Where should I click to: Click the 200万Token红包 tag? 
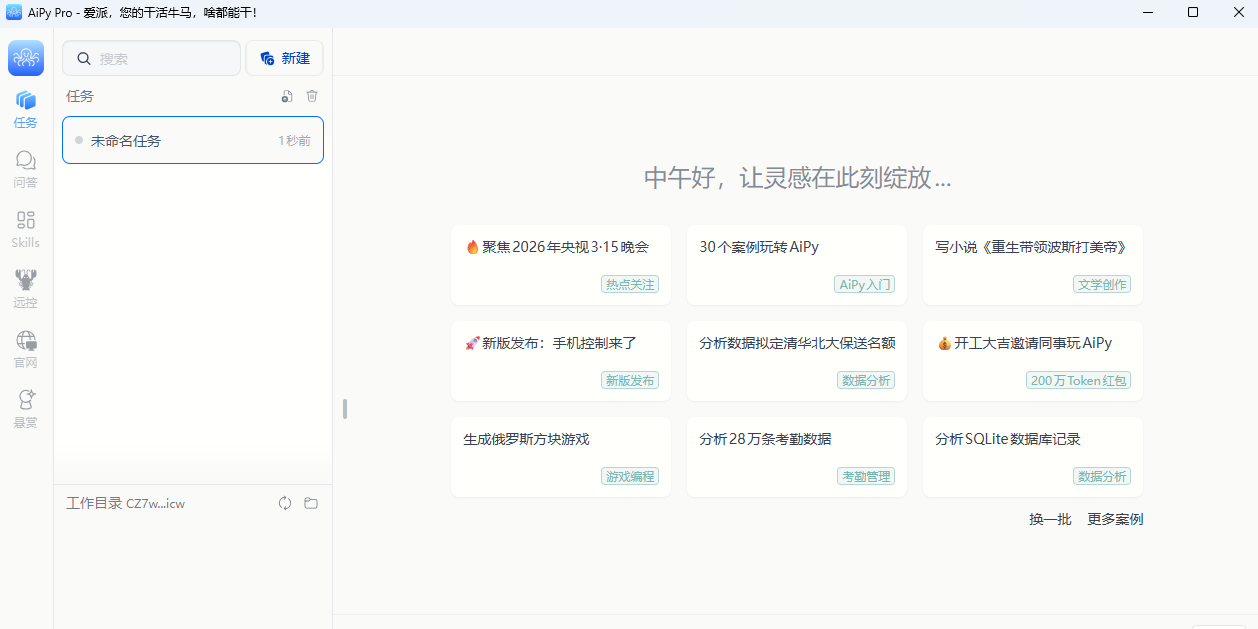coord(1078,380)
